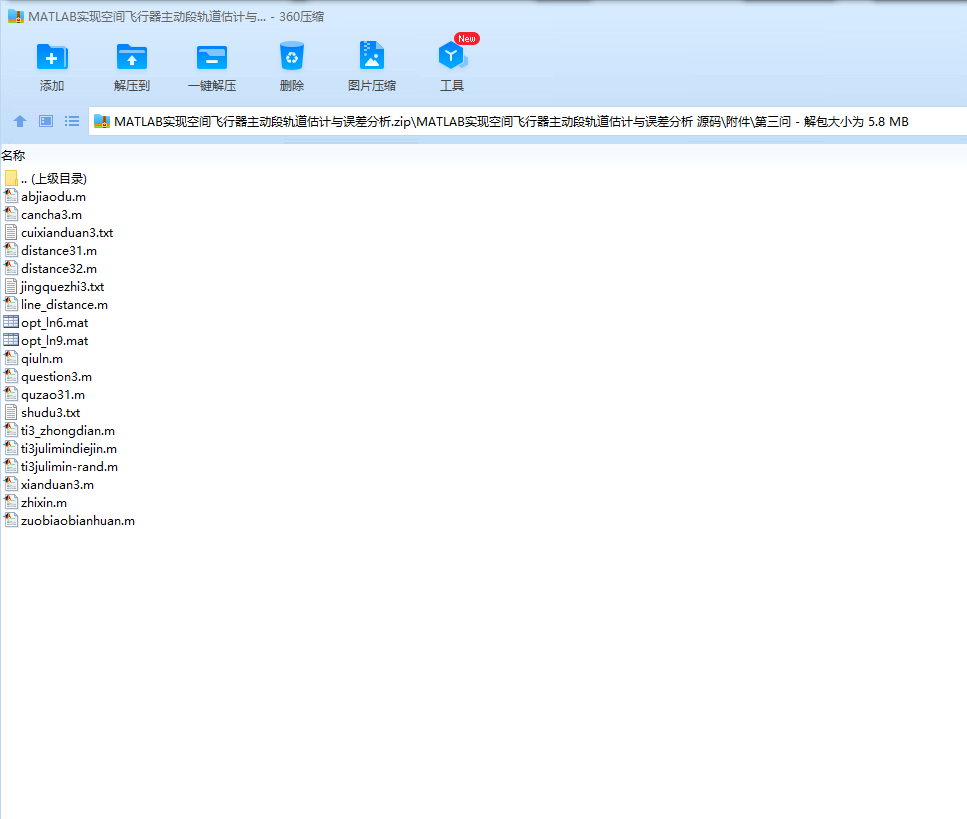Click the MATLAB icon beside zuobiaobianhuan.m
Viewport: 967px width, 819px height.
pos(11,521)
